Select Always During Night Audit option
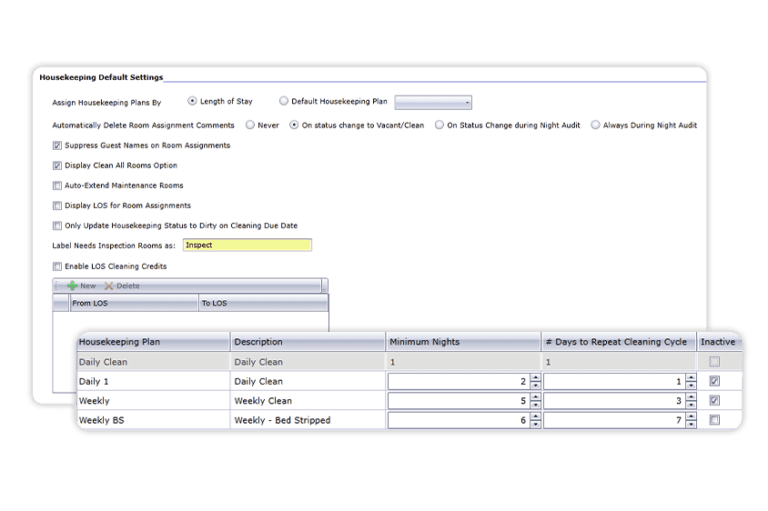The height and width of the screenshot is (511, 768). point(596,125)
